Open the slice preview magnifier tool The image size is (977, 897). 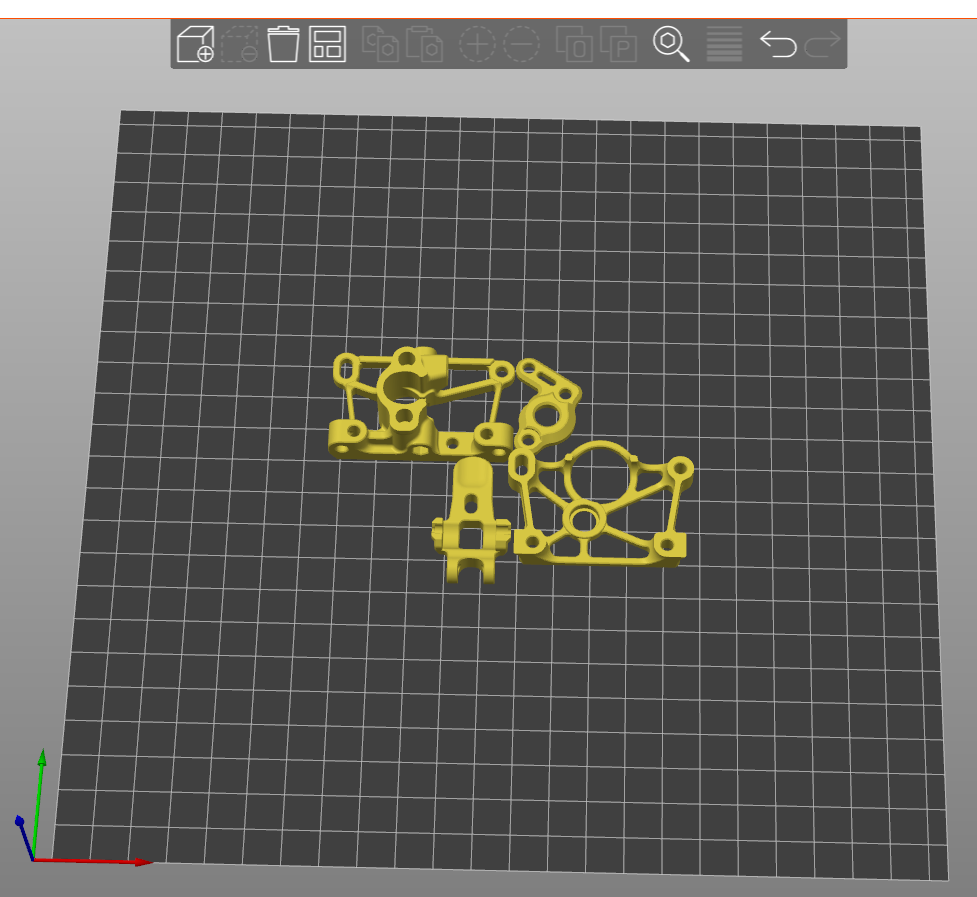pos(670,45)
